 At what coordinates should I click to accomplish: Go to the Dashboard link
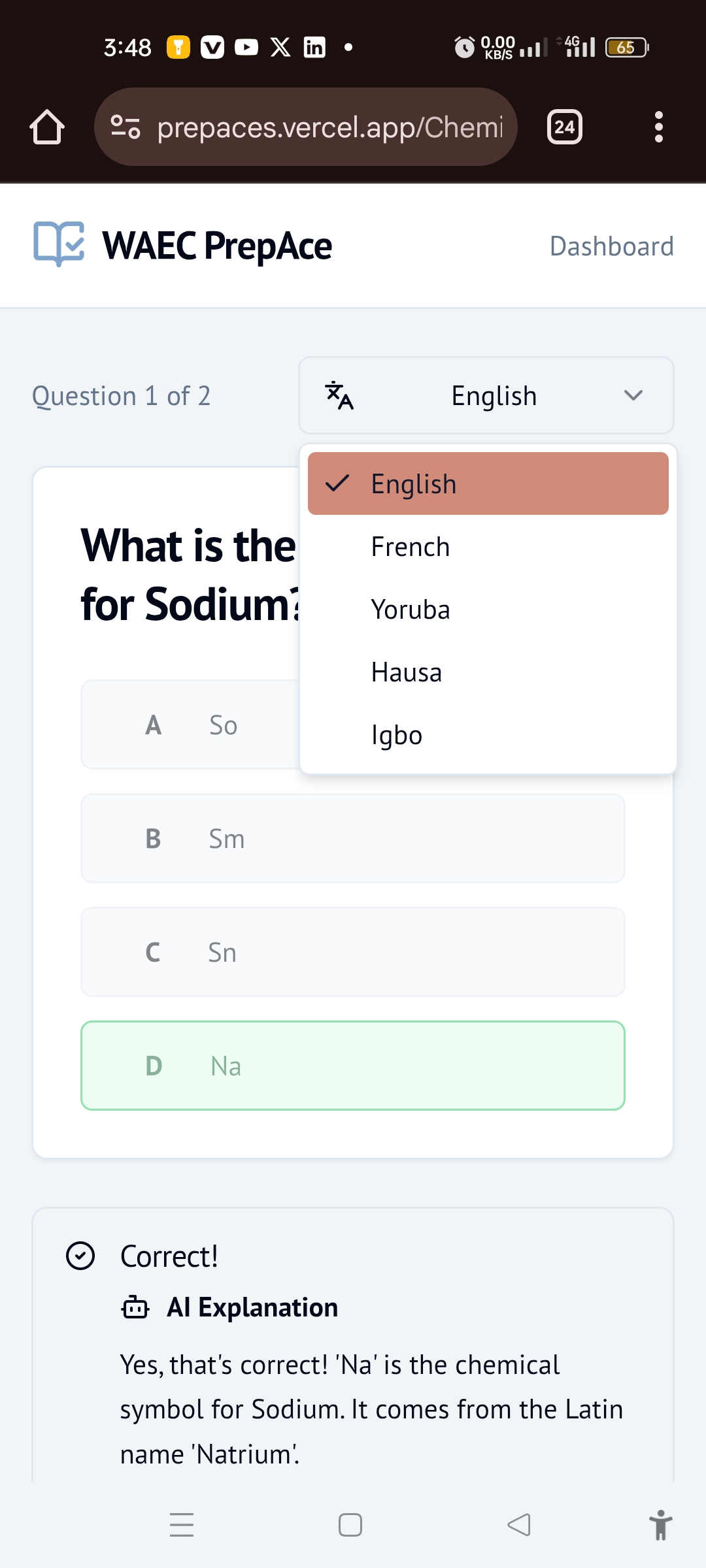[611, 246]
